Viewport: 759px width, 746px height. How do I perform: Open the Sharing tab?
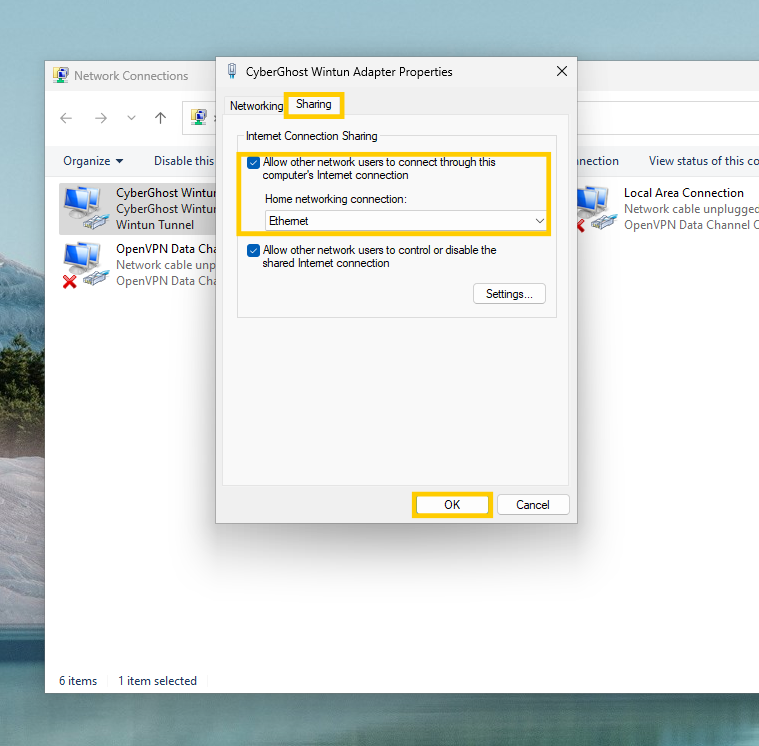point(314,105)
